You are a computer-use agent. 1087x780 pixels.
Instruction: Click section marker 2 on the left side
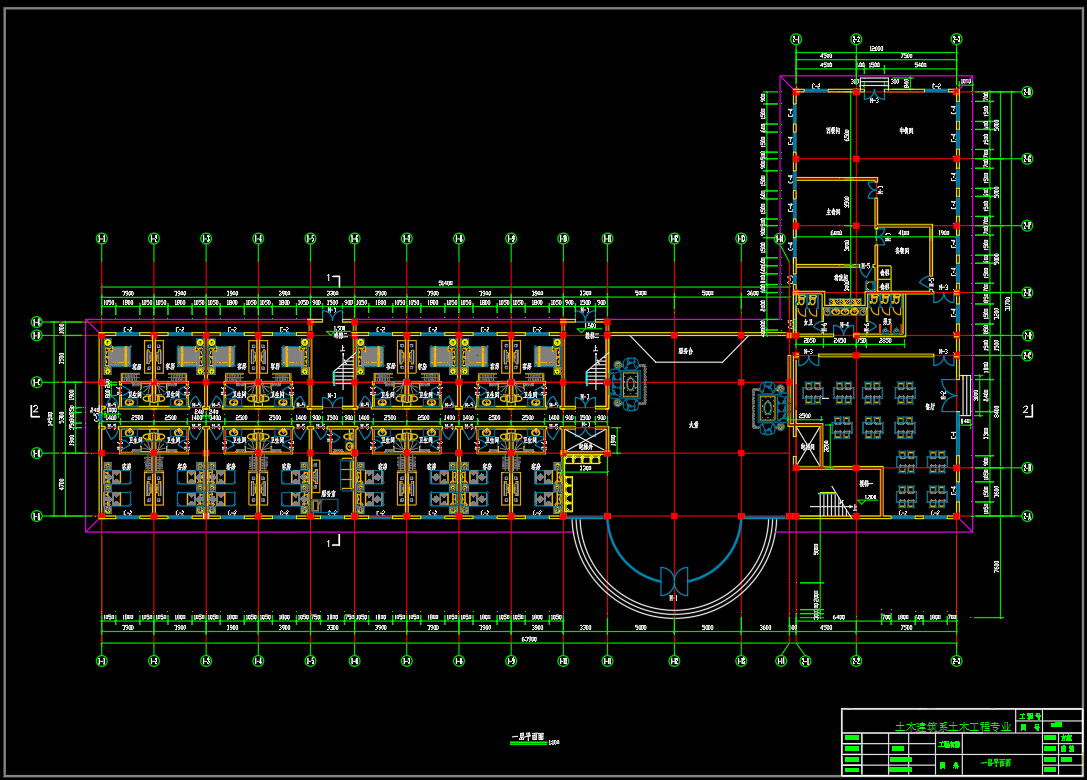[x=34, y=411]
